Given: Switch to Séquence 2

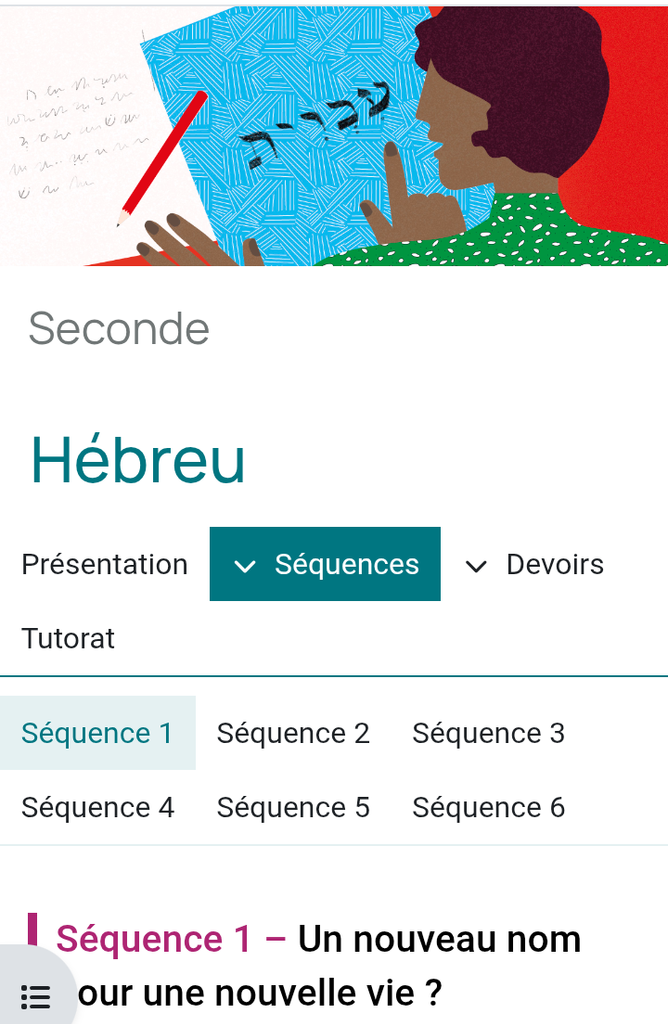Looking at the screenshot, I should [293, 733].
